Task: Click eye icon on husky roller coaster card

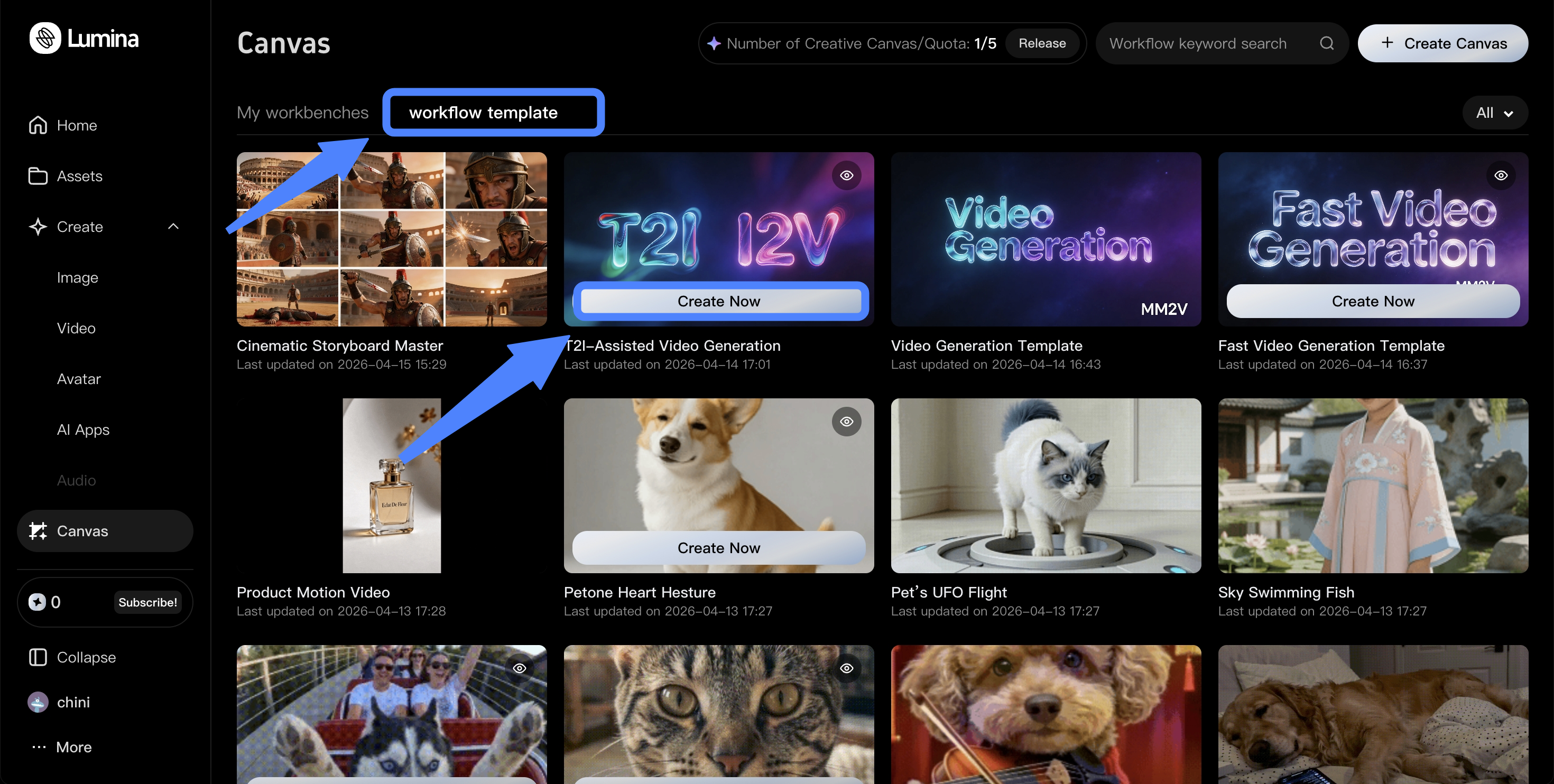Action: coord(520,668)
